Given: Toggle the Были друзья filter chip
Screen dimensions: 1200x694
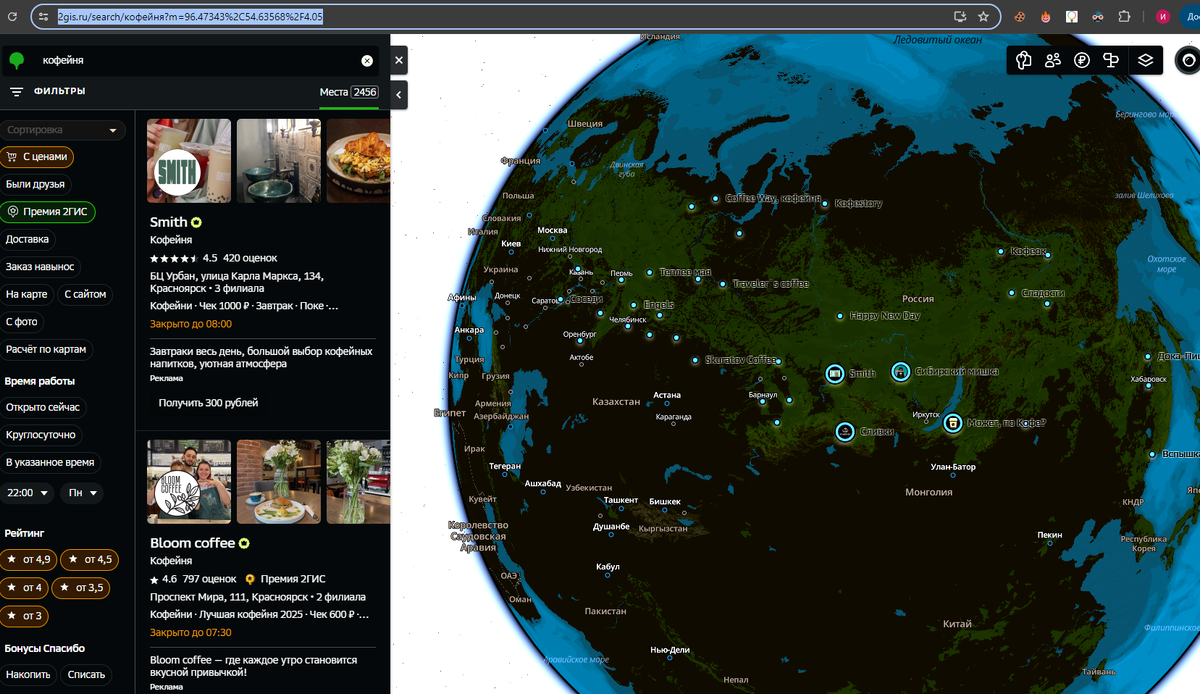Looking at the screenshot, I should (35, 184).
